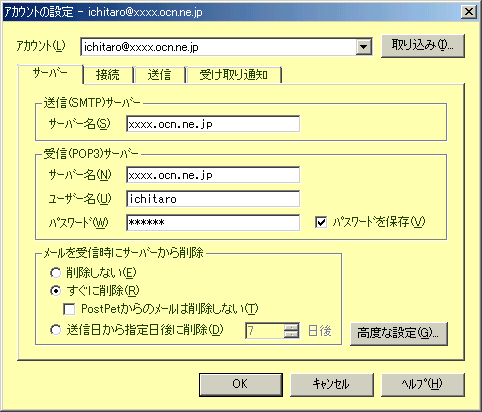Open help with ヘルプ button
Image resolution: width=482 pixels, height=412 pixels.
pyautogui.click(x=422, y=384)
